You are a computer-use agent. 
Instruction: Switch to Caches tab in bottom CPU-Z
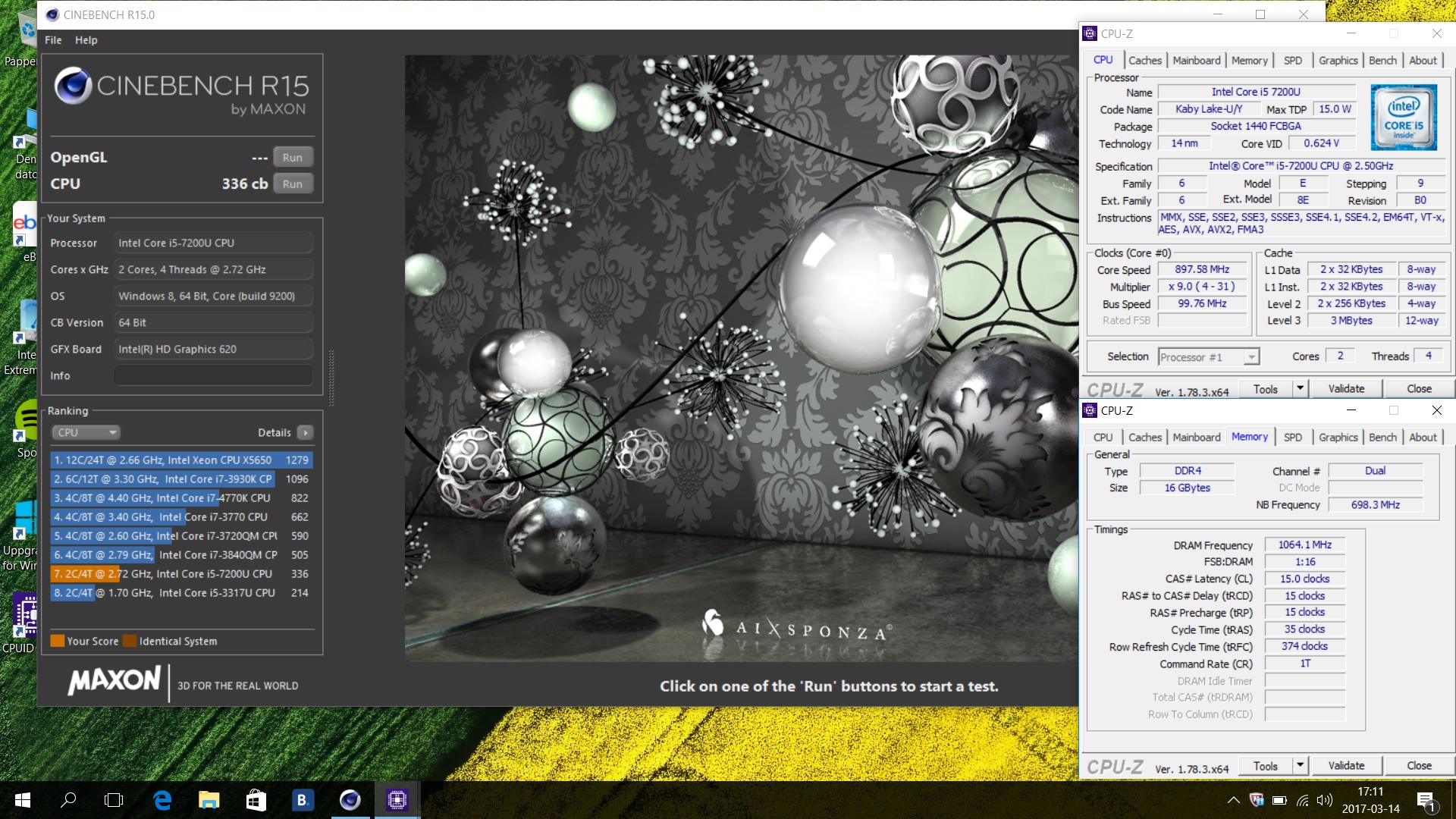coord(1144,438)
